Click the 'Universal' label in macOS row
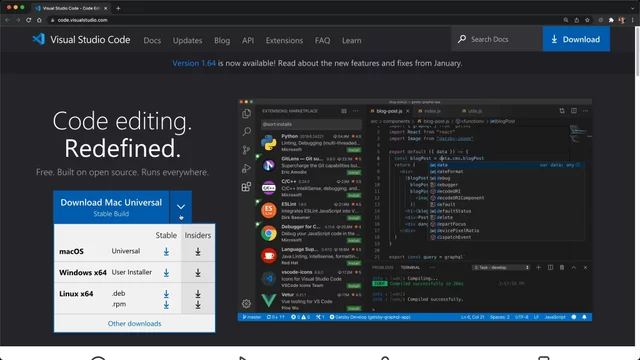Viewport: 640px width, 360px height. click(x=126, y=251)
